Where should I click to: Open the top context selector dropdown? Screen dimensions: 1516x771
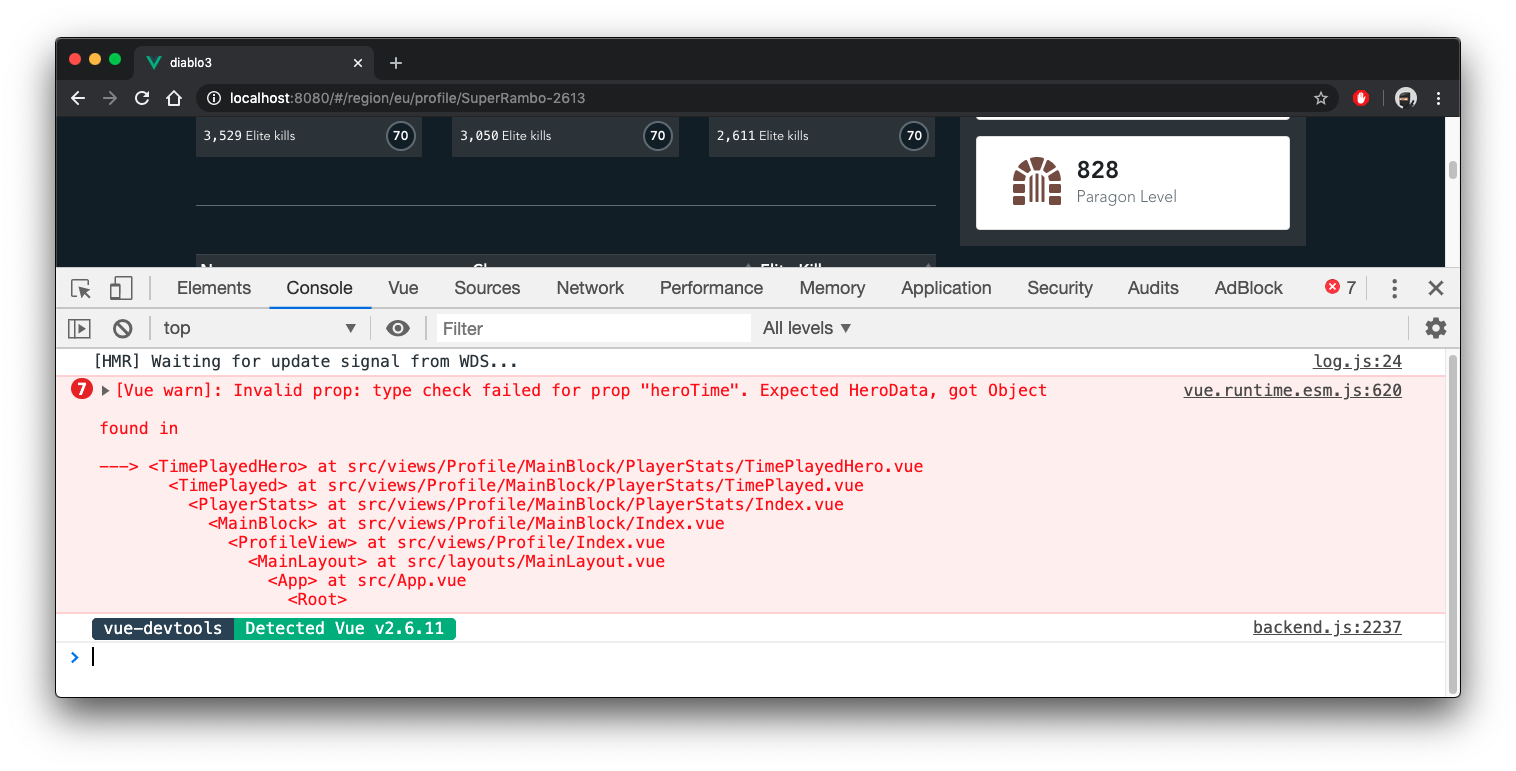(x=260, y=328)
